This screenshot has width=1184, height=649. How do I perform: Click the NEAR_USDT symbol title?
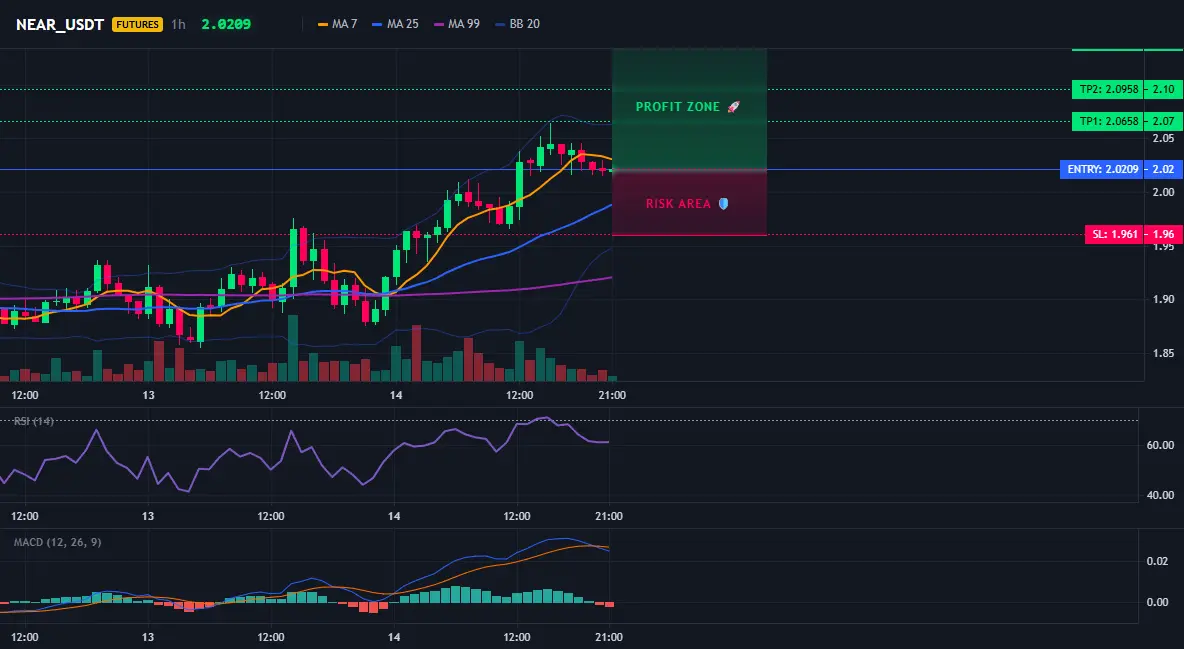click(60, 24)
